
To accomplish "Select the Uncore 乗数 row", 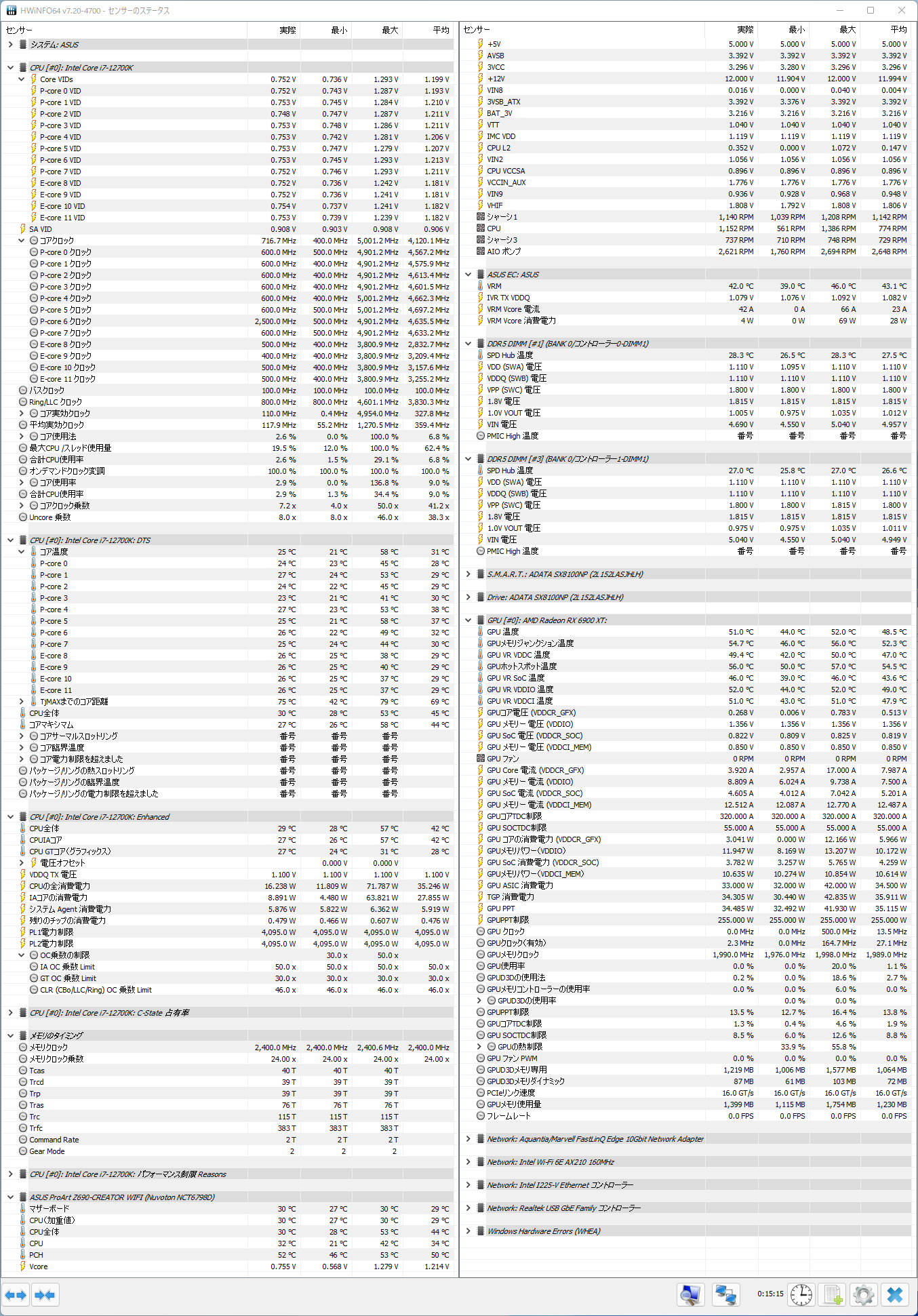I will pos(227,517).
